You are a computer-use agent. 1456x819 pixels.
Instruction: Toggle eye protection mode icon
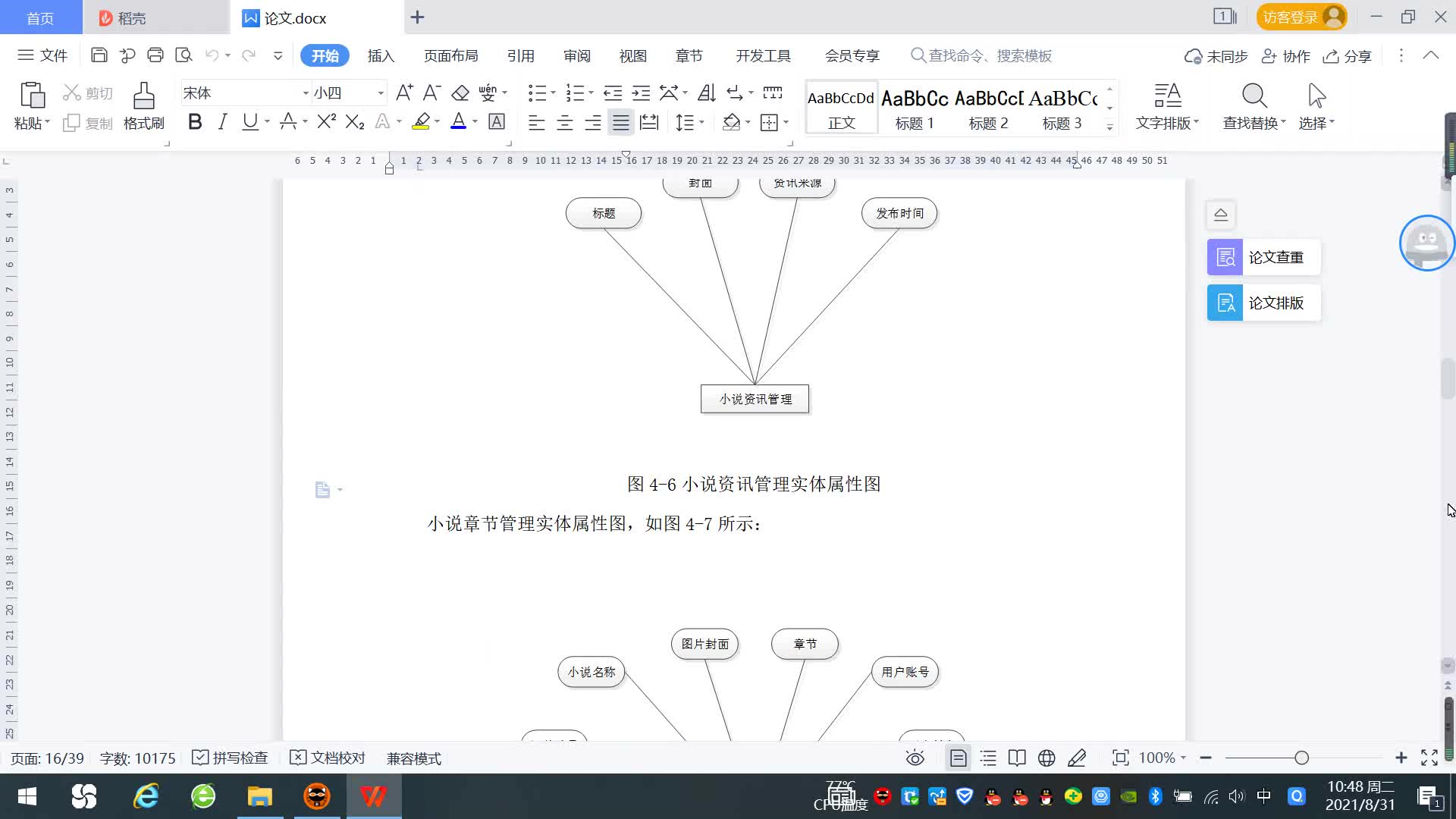coord(915,758)
